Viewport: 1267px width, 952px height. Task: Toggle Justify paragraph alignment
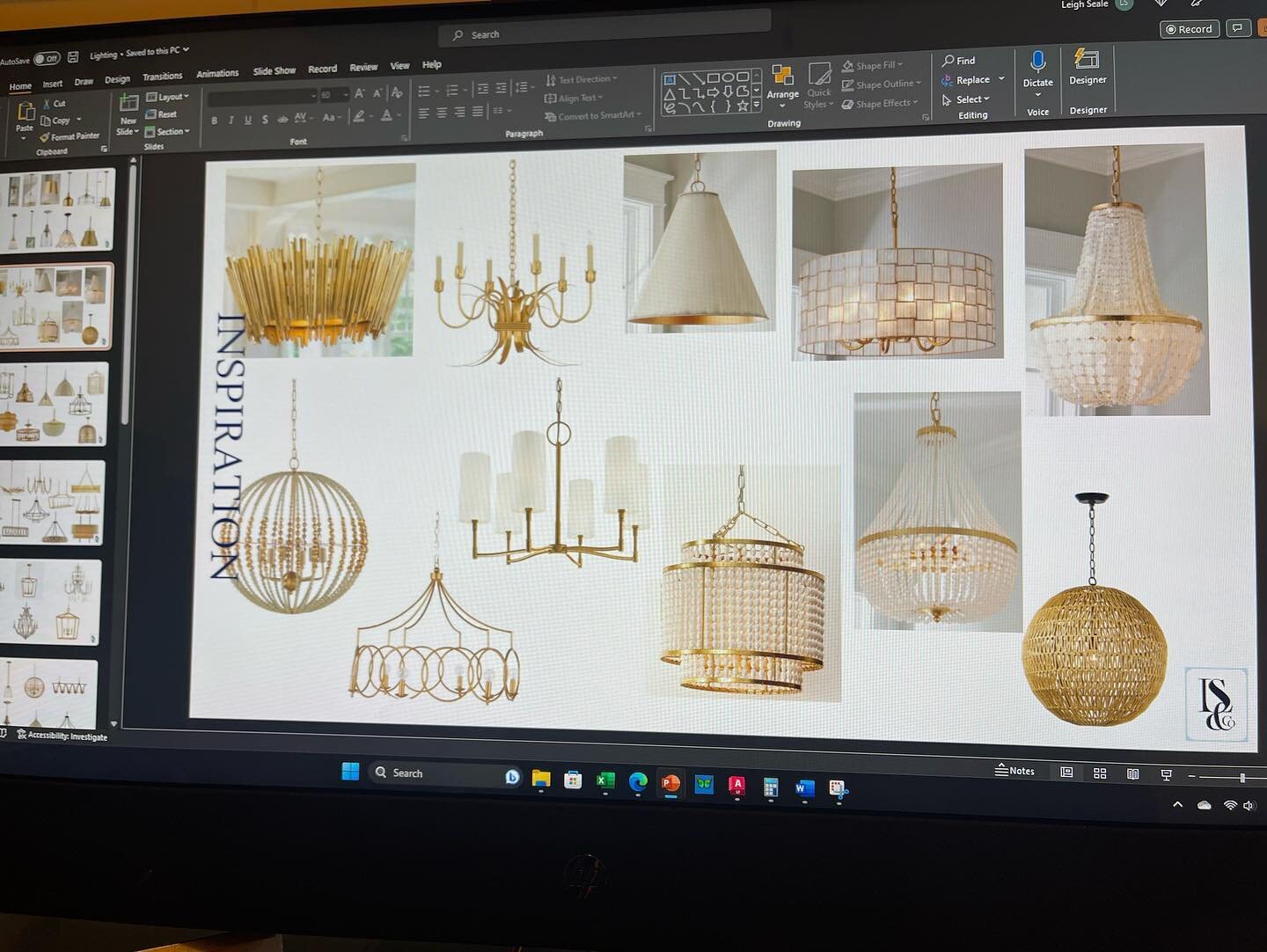point(477,112)
